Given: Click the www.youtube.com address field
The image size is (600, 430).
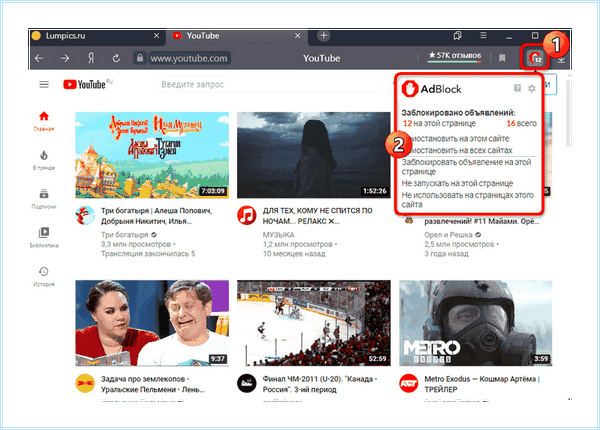Looking at the screenshot, I should click(189, 58).
